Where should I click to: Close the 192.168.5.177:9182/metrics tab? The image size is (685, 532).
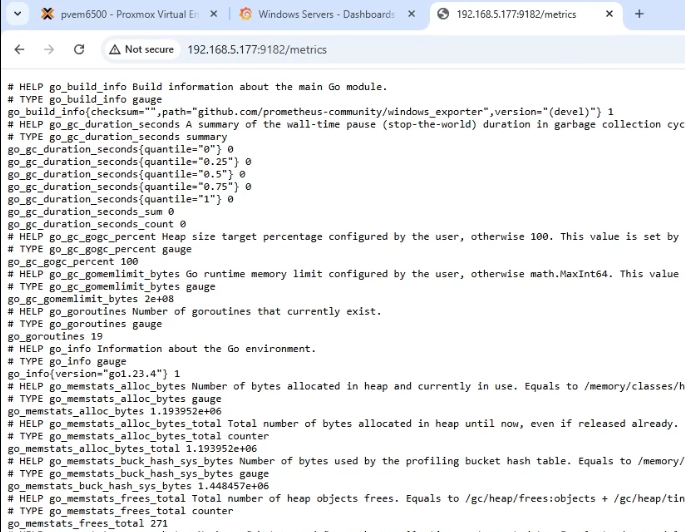(610, 15)
